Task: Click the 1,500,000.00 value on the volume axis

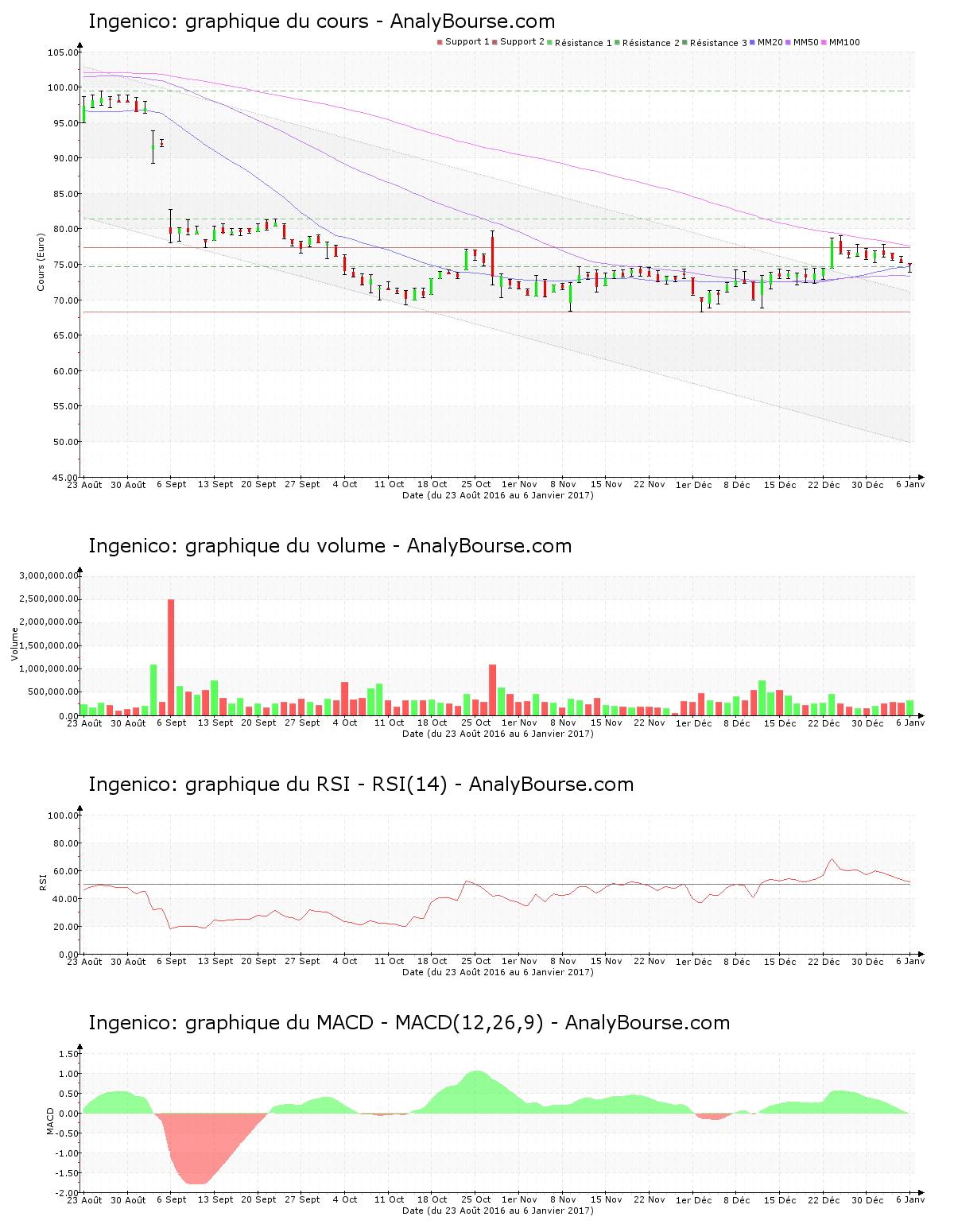Action: pos(49,645)
